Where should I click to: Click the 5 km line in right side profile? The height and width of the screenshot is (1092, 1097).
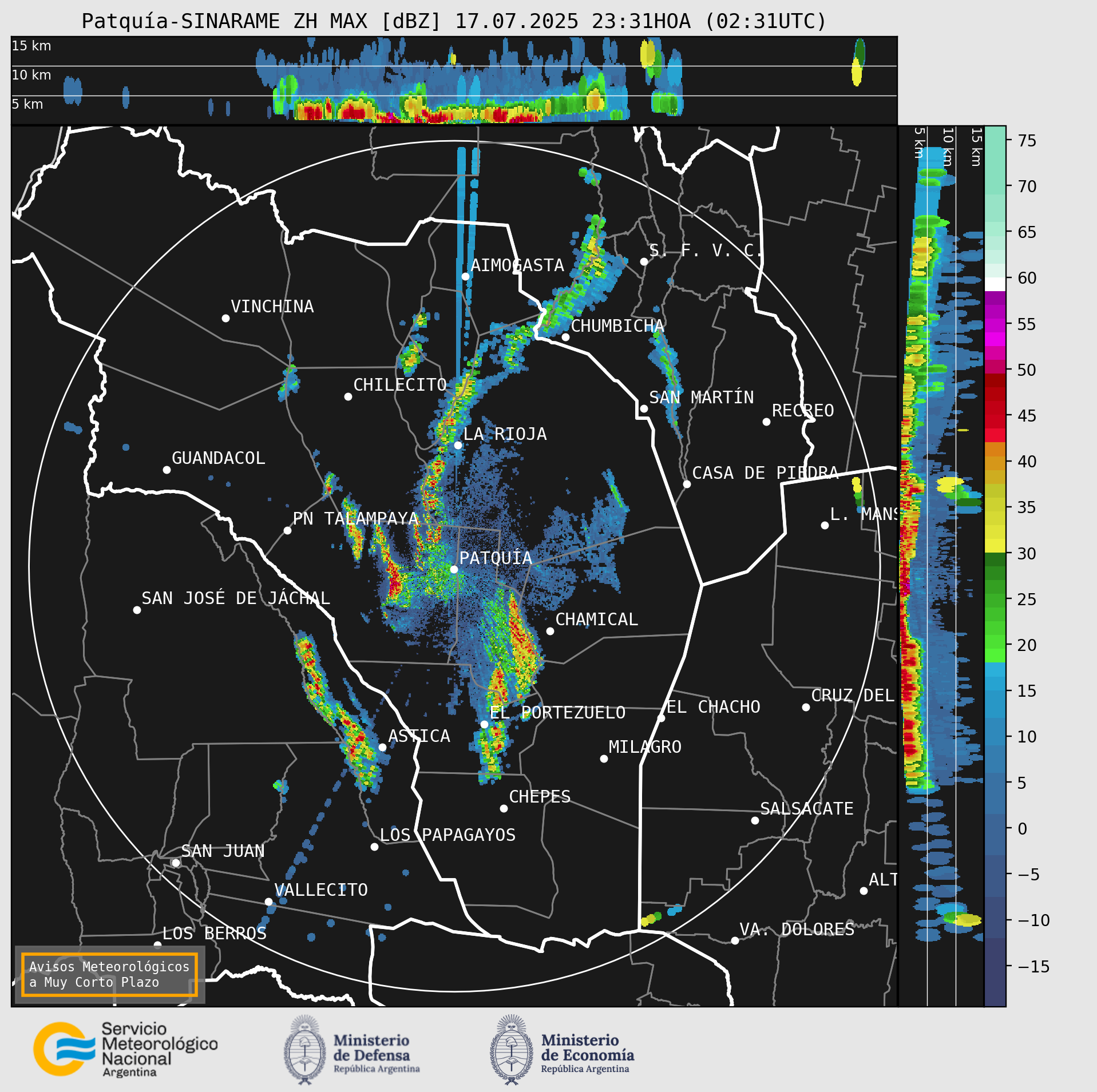927,566
